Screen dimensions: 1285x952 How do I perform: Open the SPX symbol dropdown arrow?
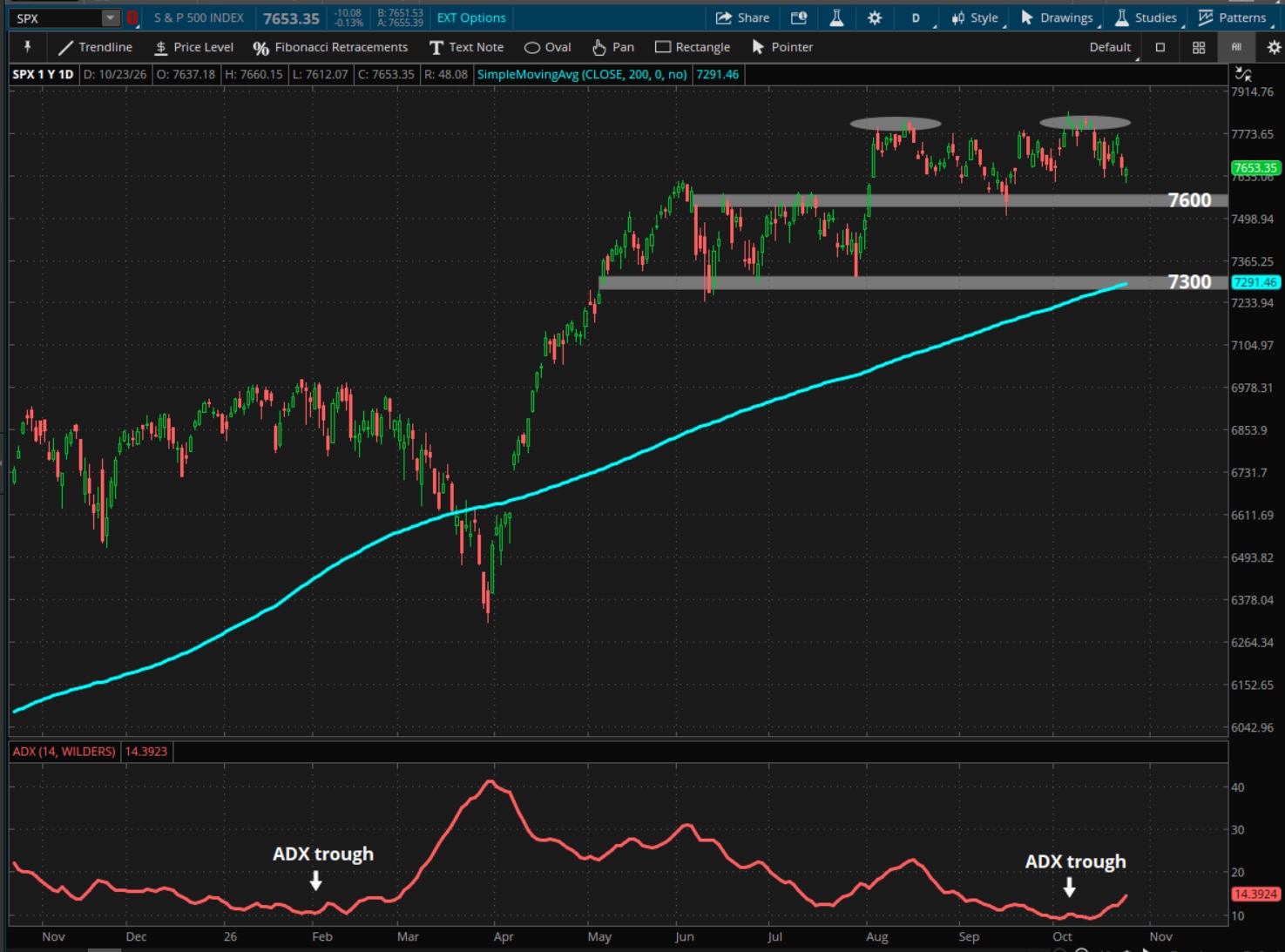point(110,17)
